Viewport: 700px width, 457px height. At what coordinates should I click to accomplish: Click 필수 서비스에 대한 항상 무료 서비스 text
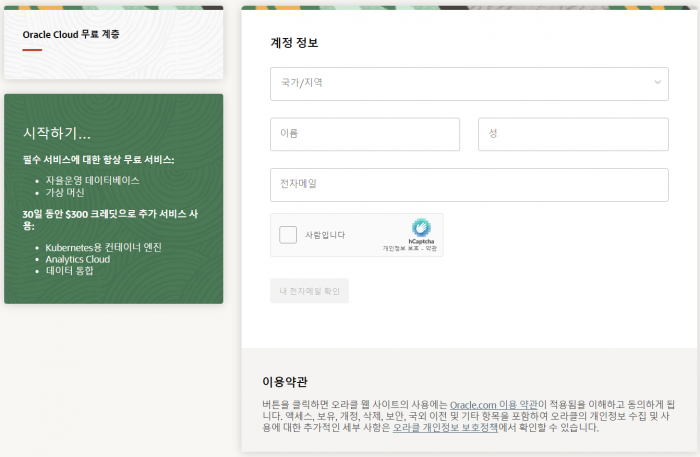pos(99,160)
